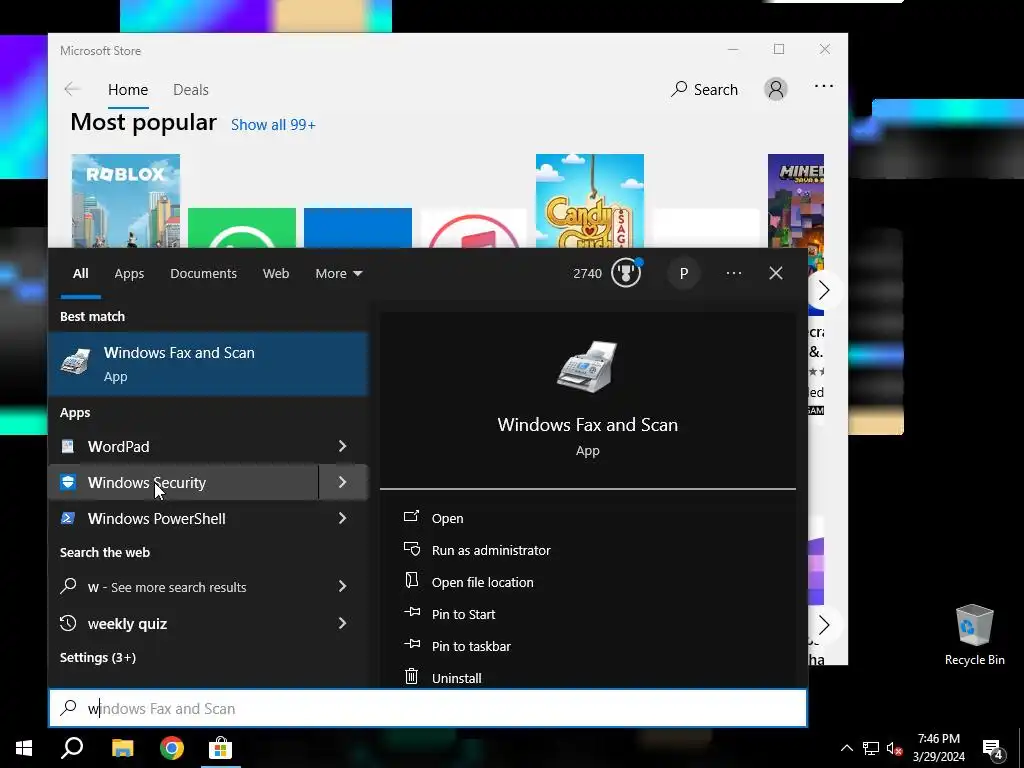Click the muted volume tray icon

coord(894,748)
